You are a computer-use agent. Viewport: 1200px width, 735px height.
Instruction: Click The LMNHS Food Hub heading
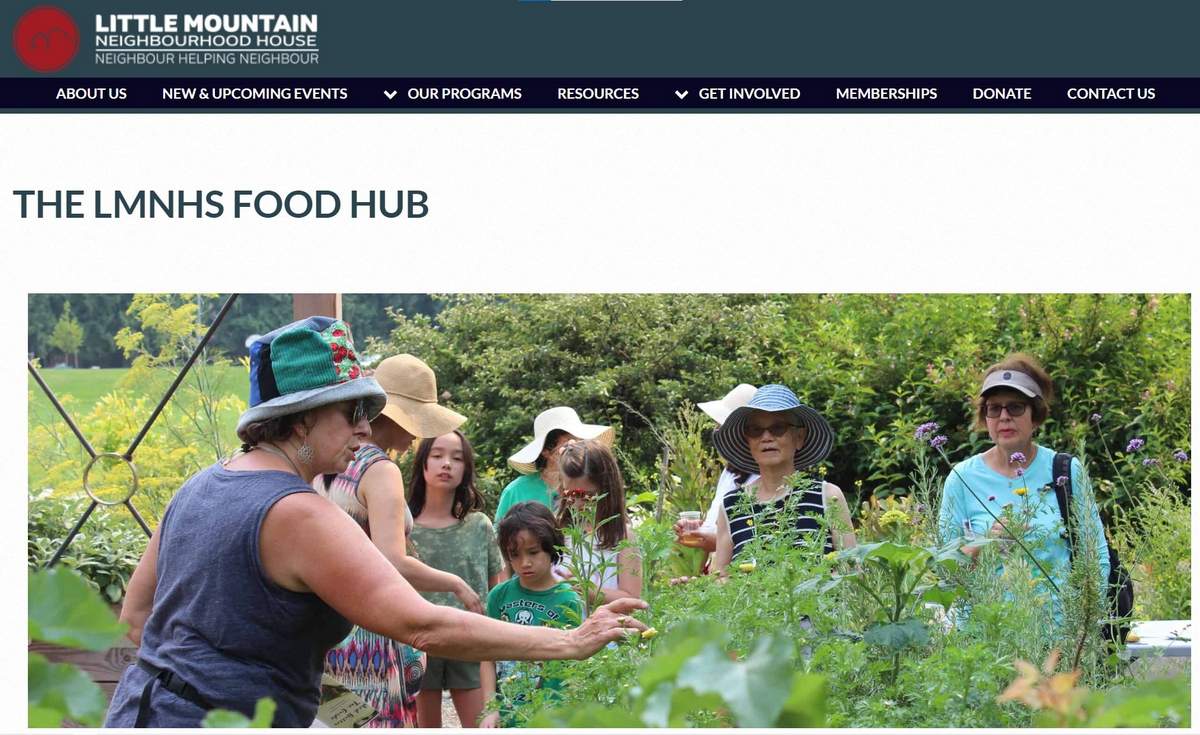pos(221,204)
